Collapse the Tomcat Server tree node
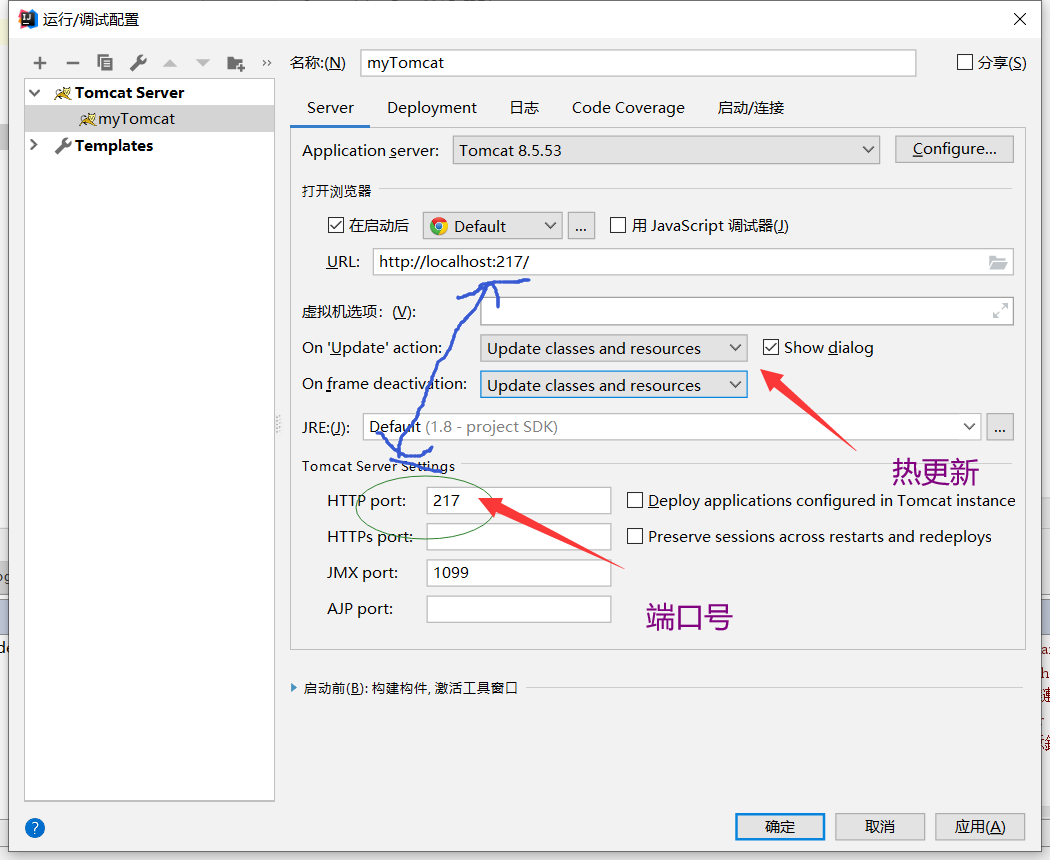The image size is (1050, 860). tap(35, 92)
